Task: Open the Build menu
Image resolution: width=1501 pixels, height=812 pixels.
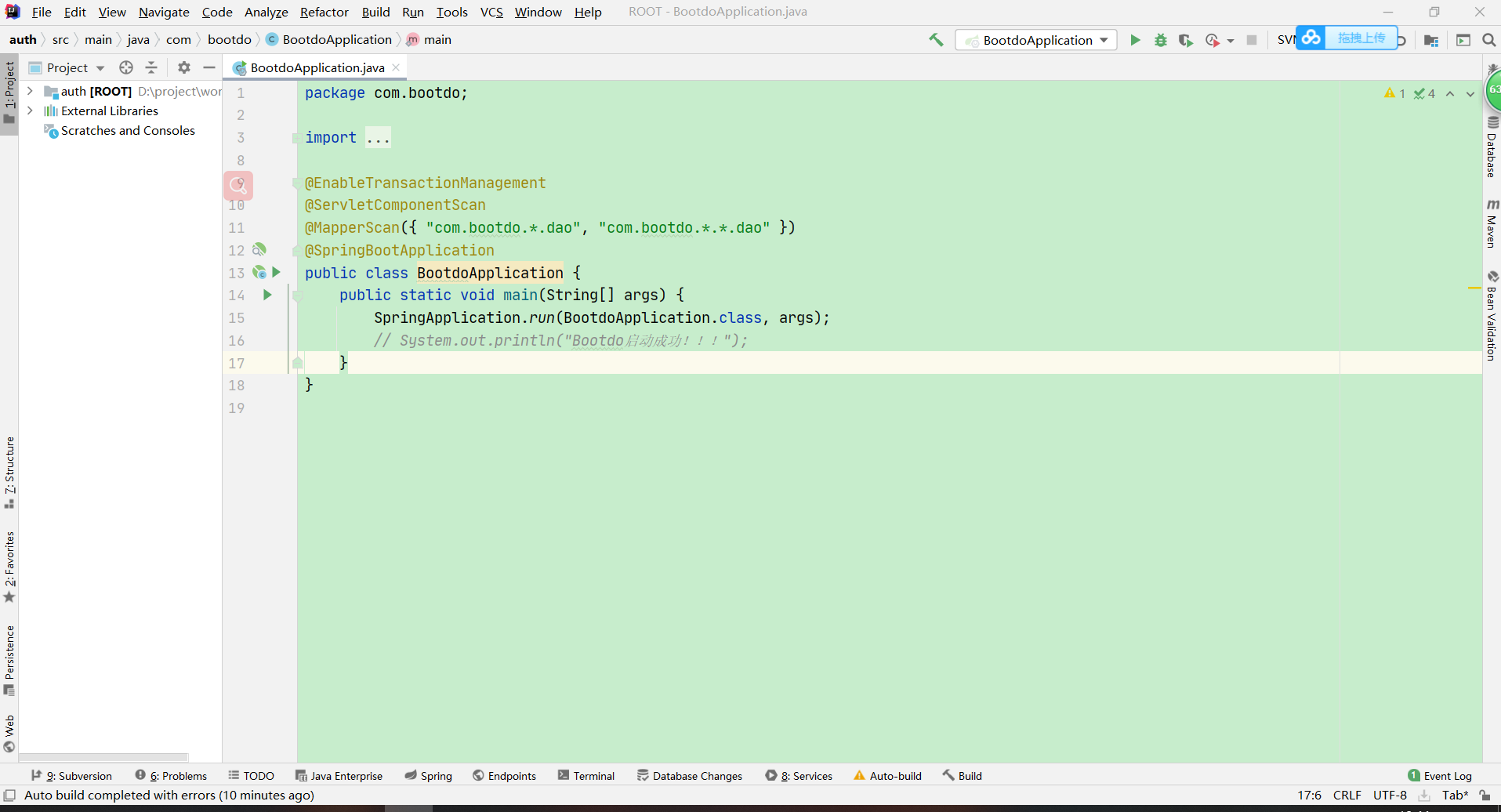Action: 376,12
